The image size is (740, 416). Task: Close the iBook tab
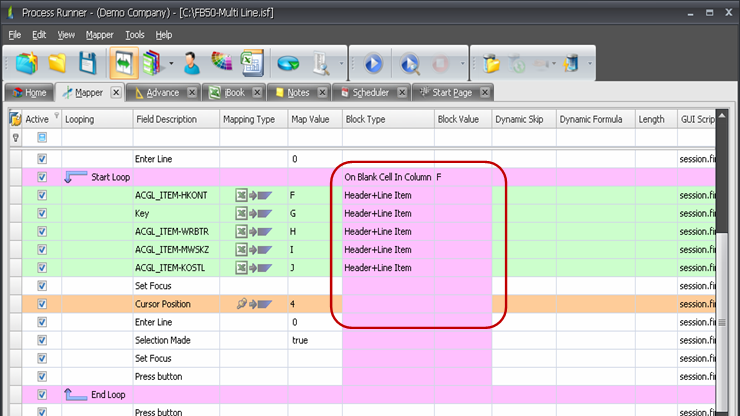coord(259,92)
